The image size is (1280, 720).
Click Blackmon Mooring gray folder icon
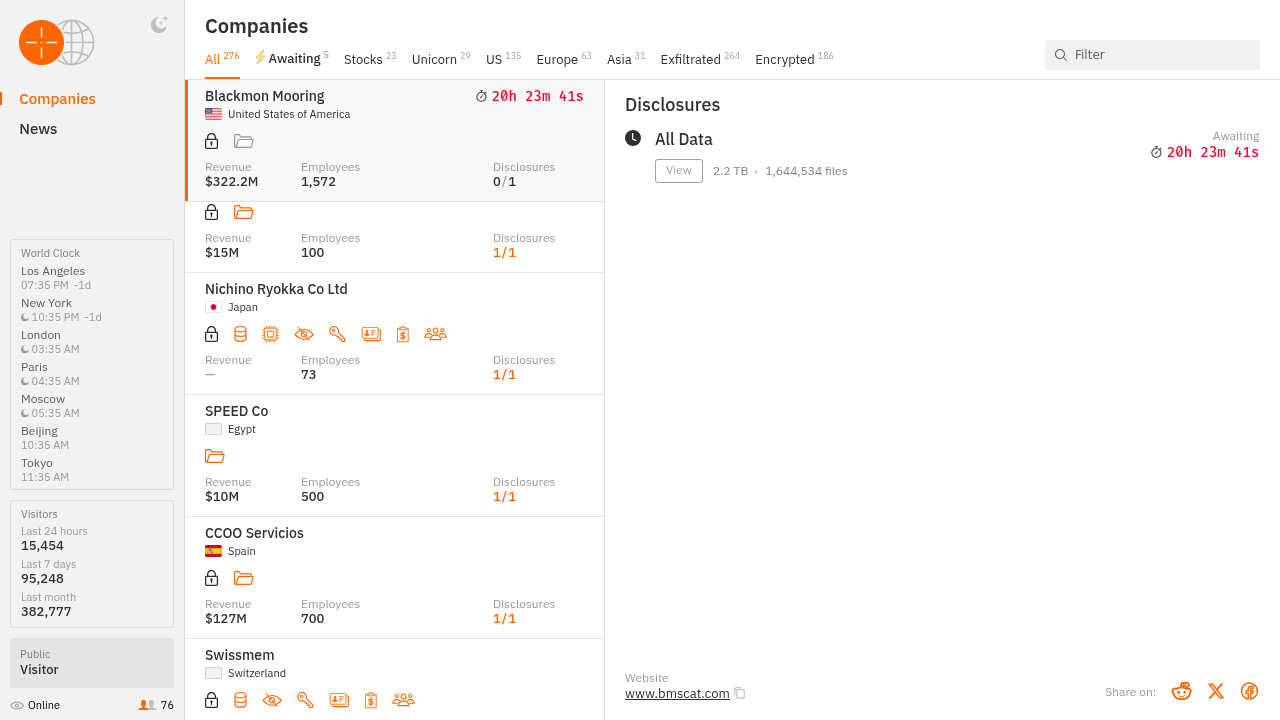(x=243, y=141)
